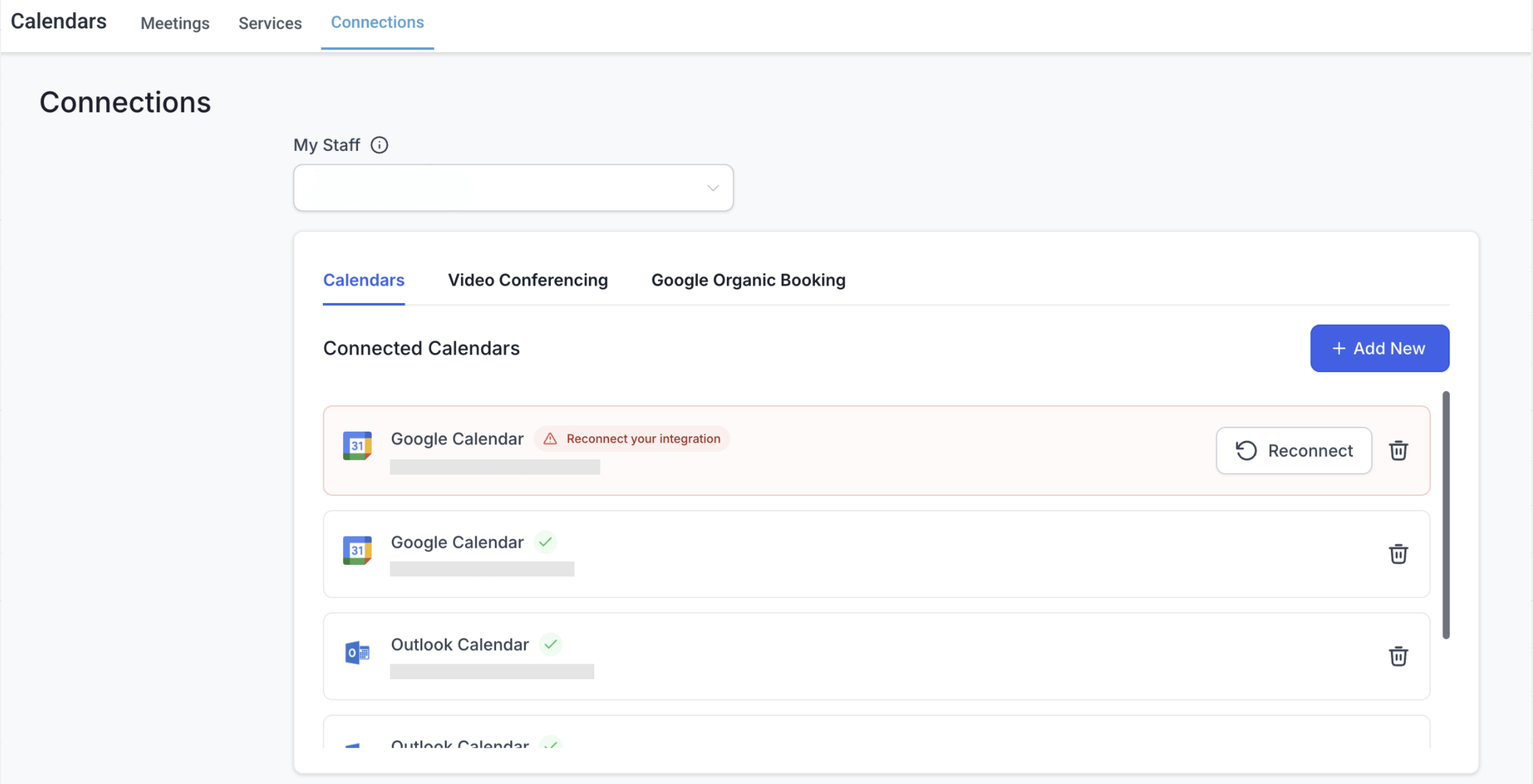This screenshot has height=784, width=1533.
Task: Click the Outlook Calendar logo icon
Action: click(357, 653)
